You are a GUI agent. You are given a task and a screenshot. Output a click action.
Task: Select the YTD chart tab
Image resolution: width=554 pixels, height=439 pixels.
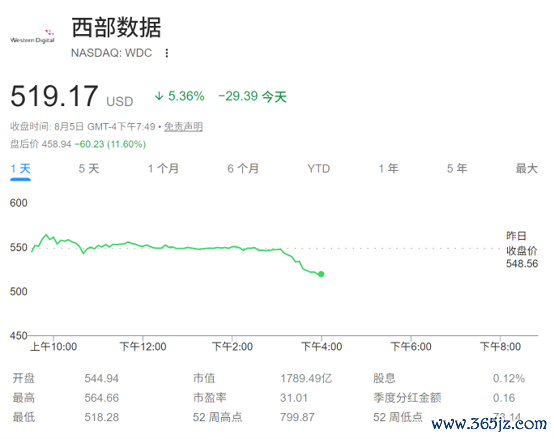pos(319,169)
